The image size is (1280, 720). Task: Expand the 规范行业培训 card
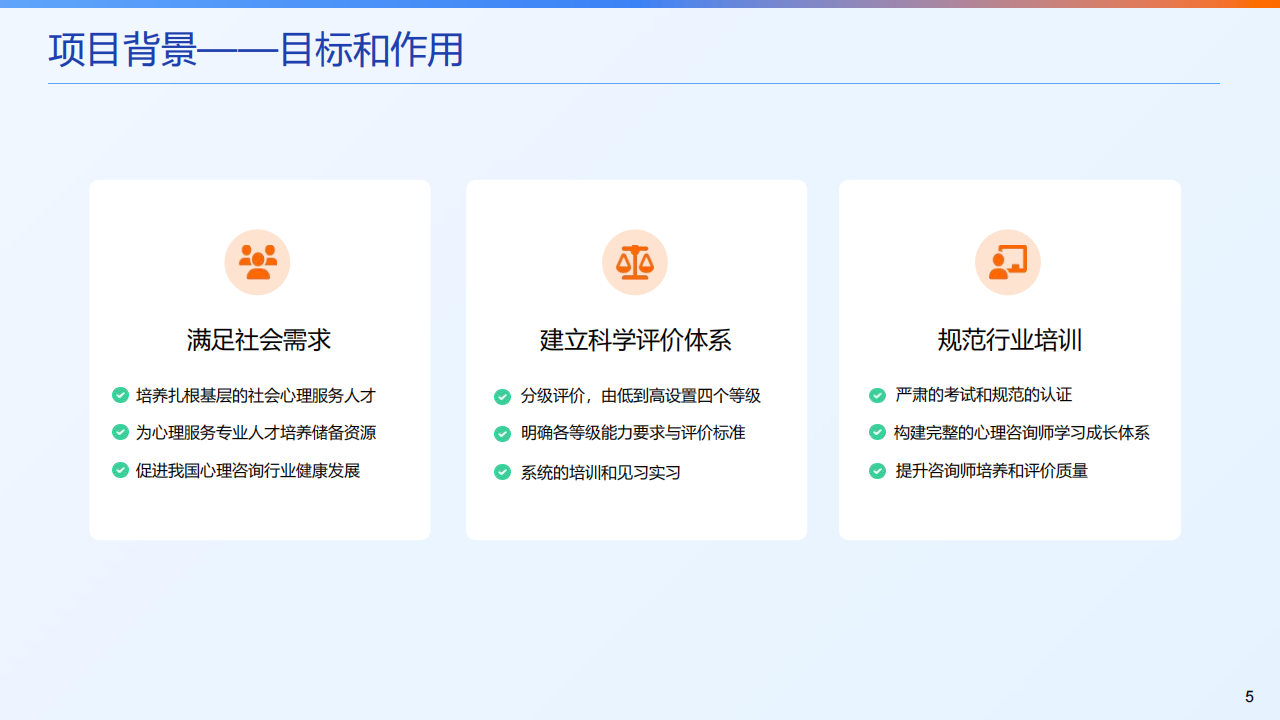pos(1009,359)
